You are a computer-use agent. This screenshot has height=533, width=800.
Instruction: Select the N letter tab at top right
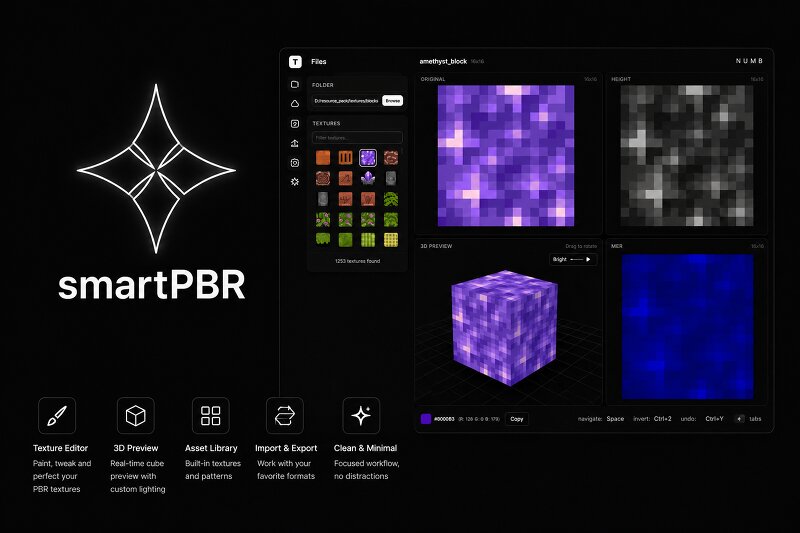point(738,61)
